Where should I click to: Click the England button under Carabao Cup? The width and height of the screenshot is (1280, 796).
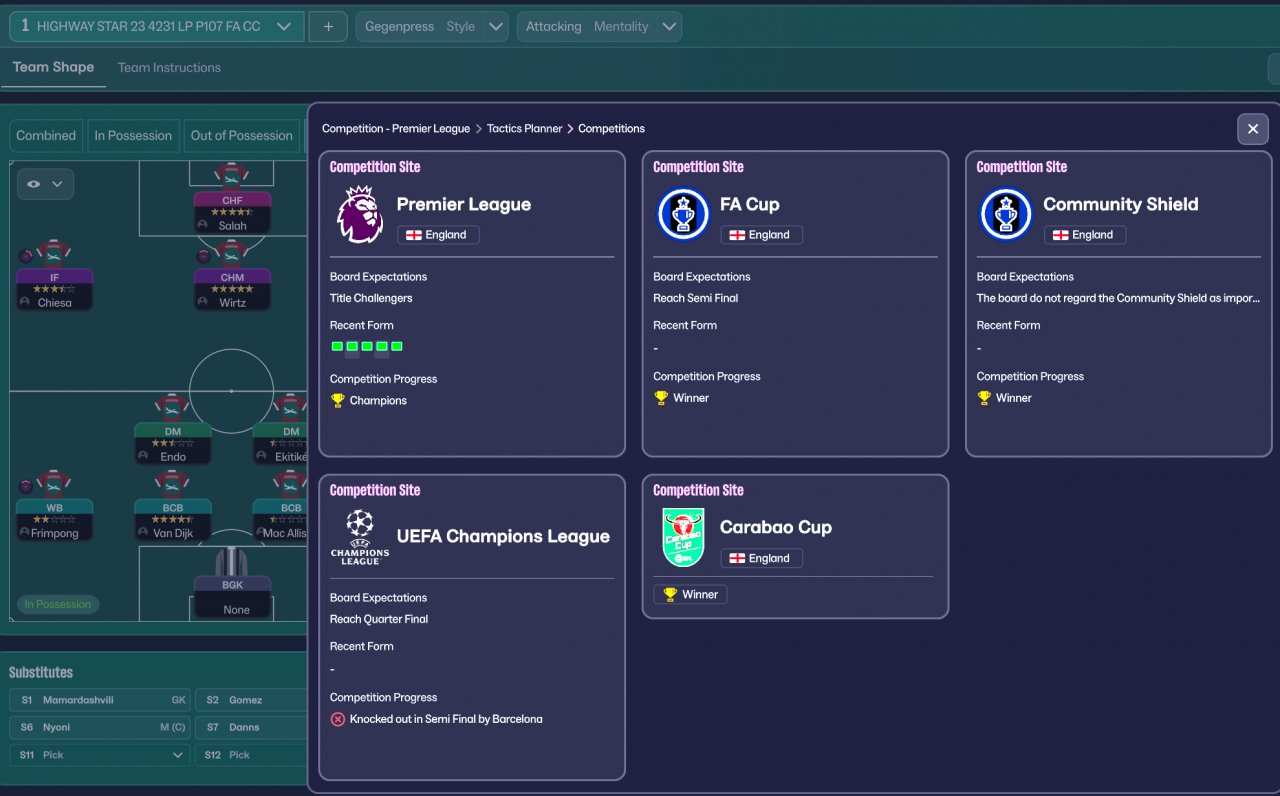tap(761, 558)
